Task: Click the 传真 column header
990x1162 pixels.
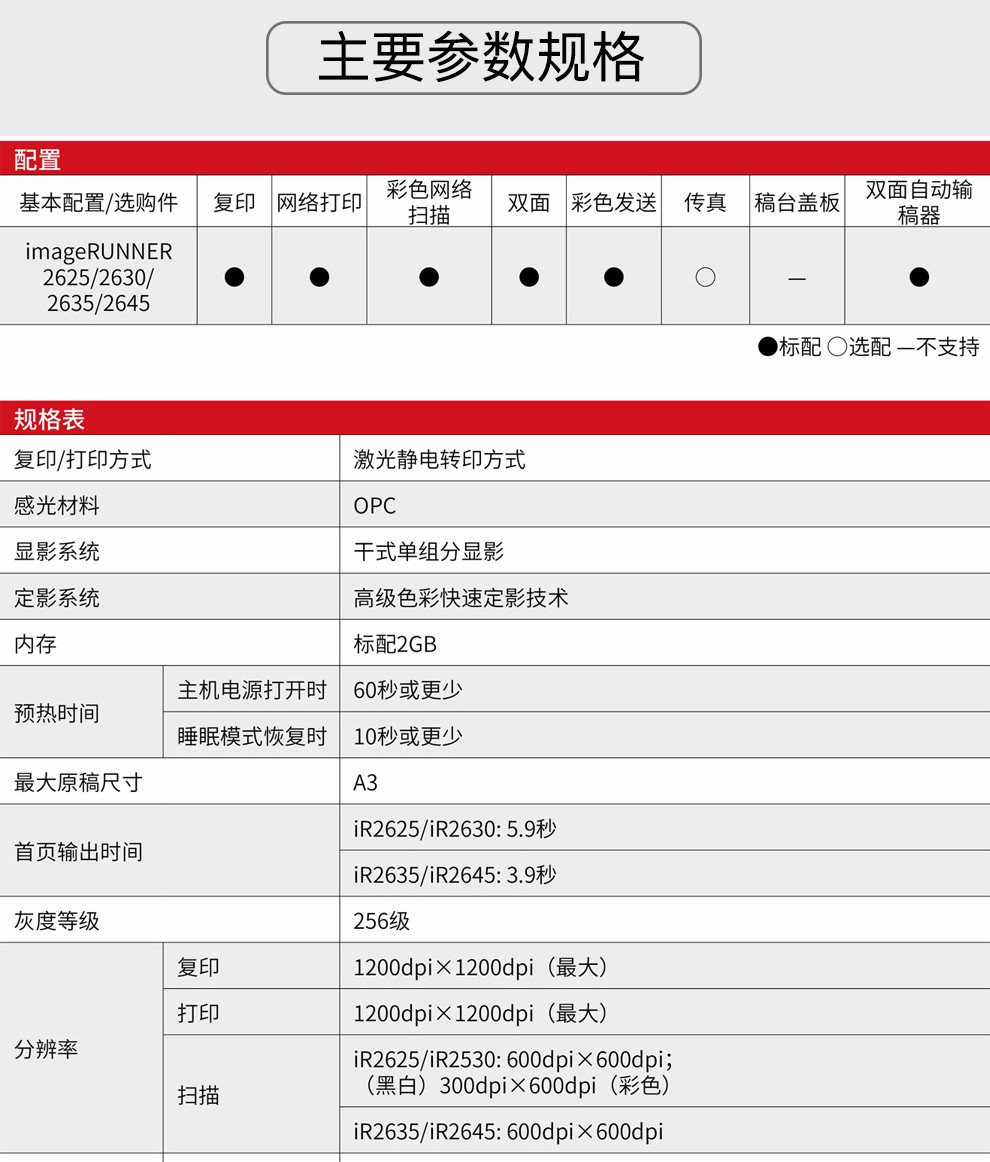Action: click(x=705, y=202)
